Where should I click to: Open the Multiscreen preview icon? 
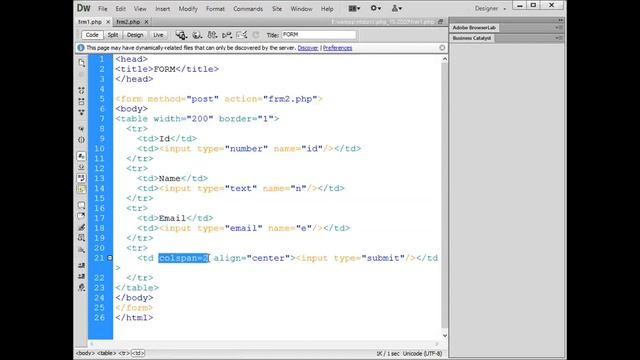181,35
